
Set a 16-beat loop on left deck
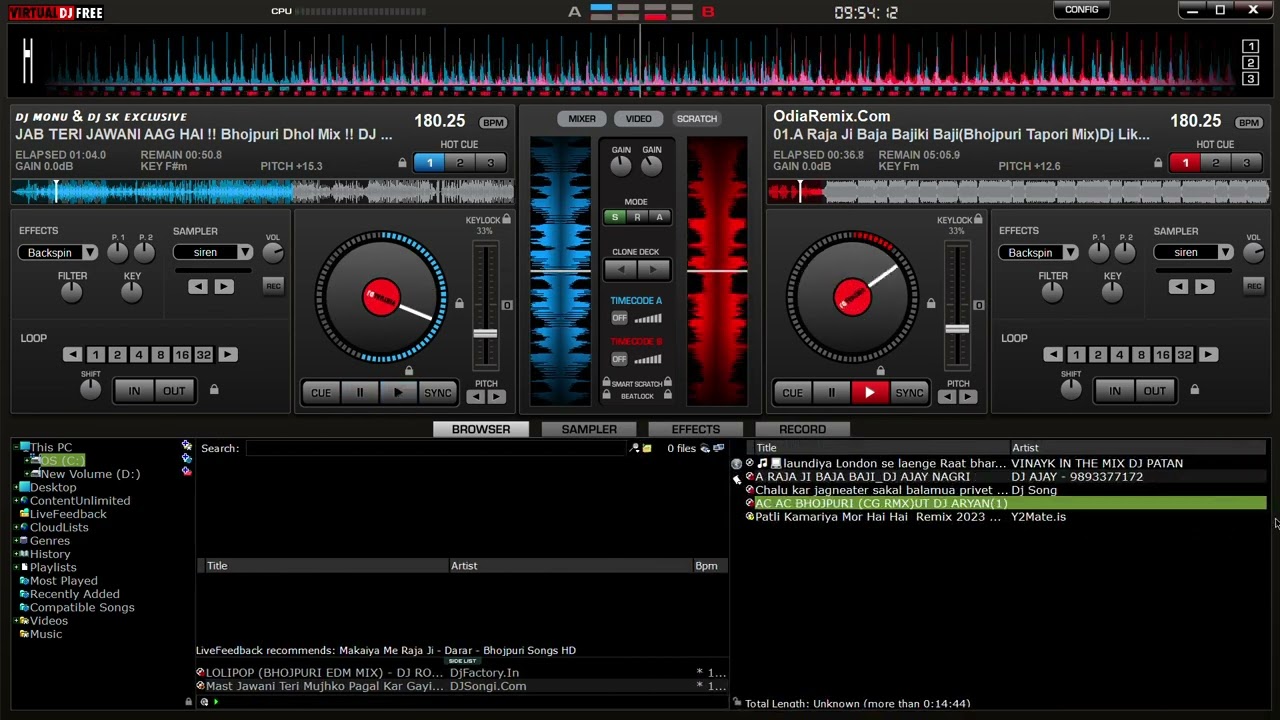tap(182, 355)
